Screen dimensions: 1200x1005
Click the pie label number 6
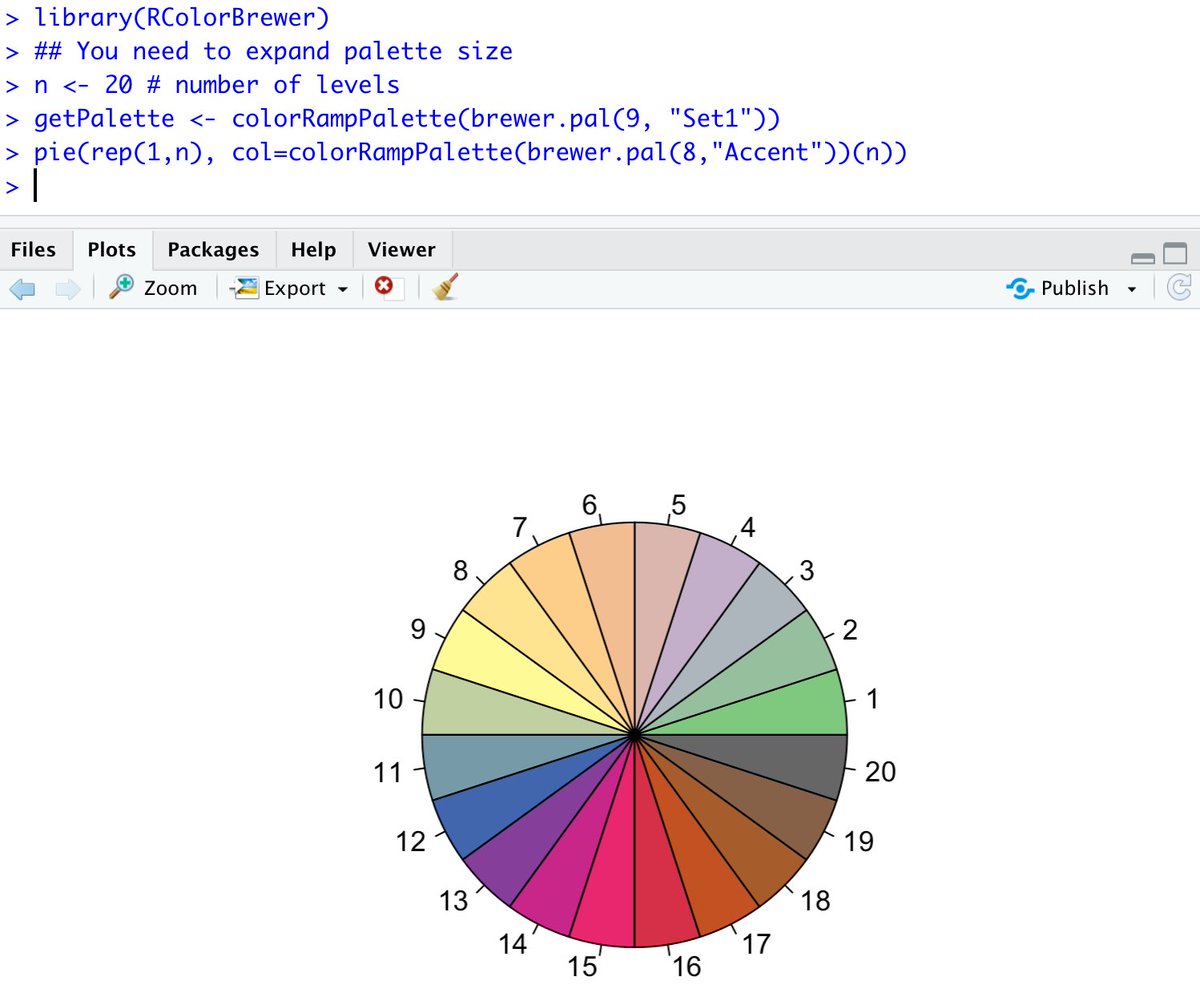590,505
